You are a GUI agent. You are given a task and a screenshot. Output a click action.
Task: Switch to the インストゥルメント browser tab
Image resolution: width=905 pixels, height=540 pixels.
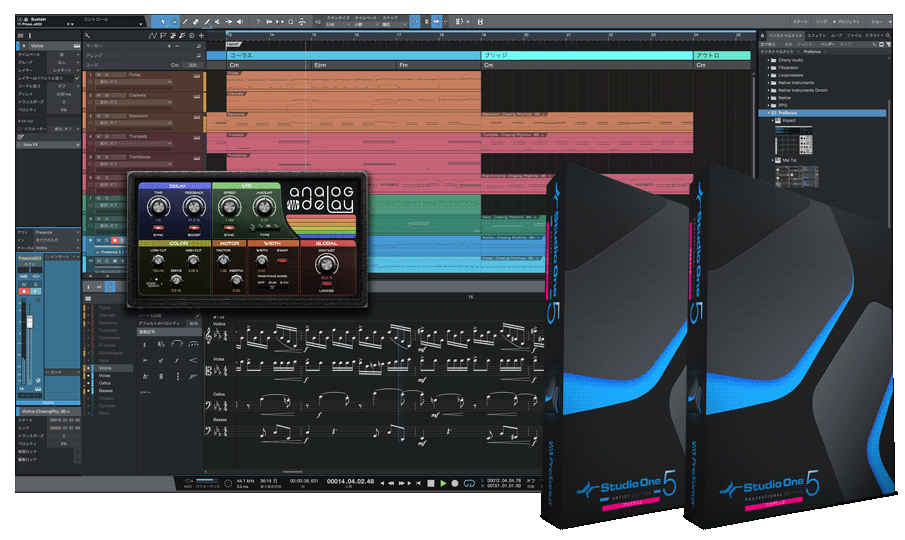pyautogui.click(x=785, y=36)
